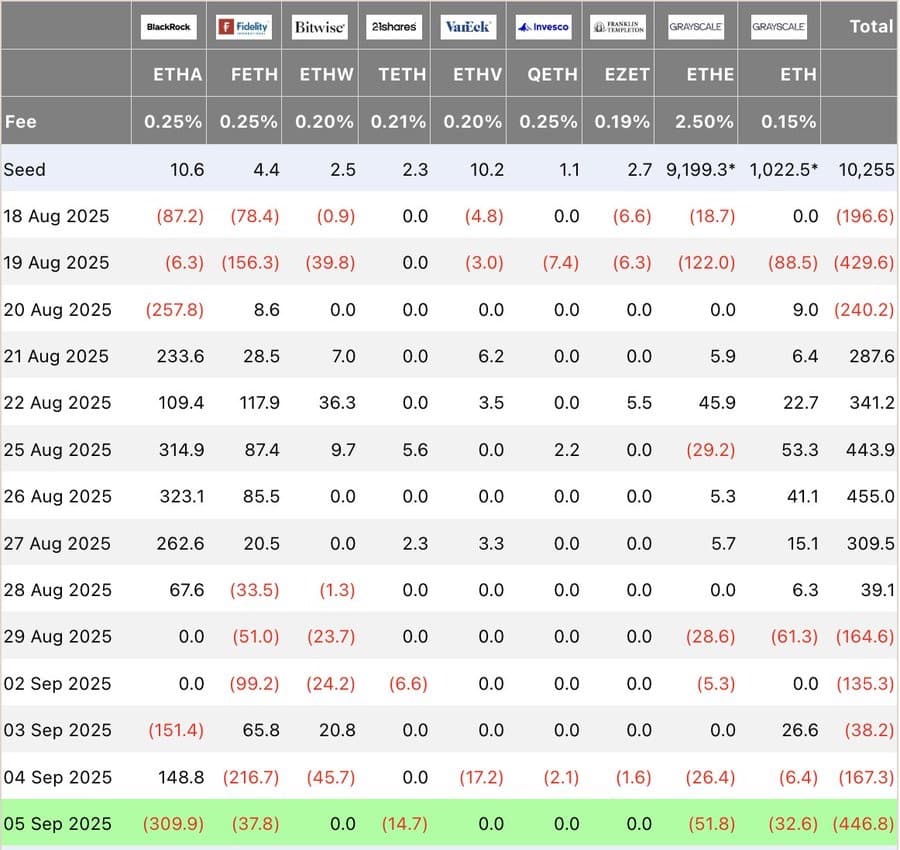Click the 2.50% fee cell for ETHE

pyautogui.click(x=704, y=121)
